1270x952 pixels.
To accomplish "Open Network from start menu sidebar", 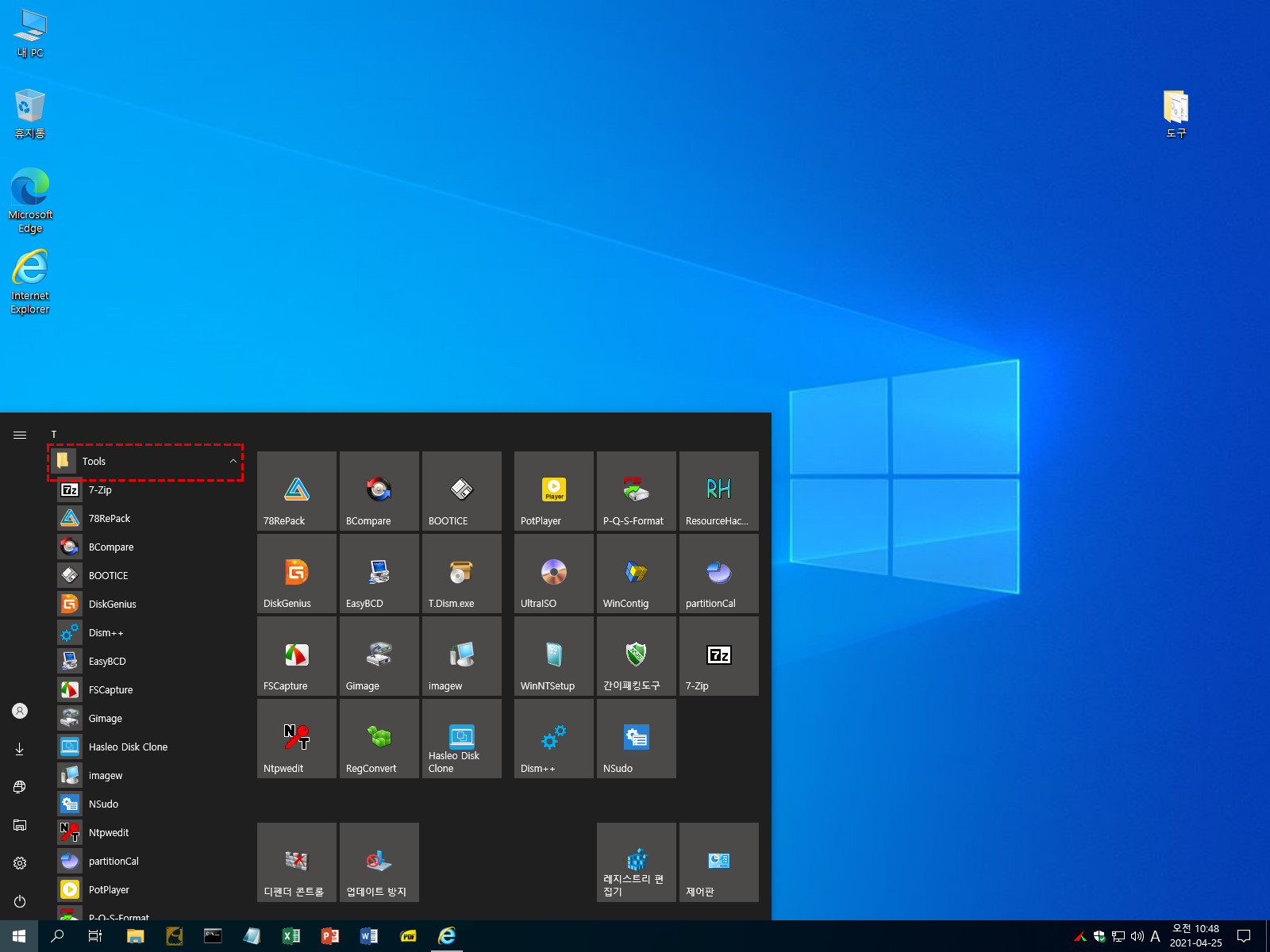I will 20,787.
